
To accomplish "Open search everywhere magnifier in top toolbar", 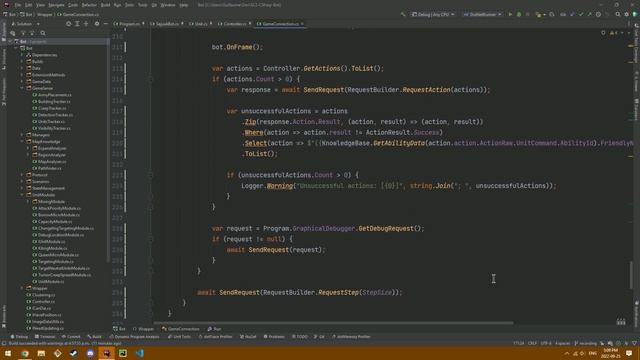I will (x=618, y=14).
